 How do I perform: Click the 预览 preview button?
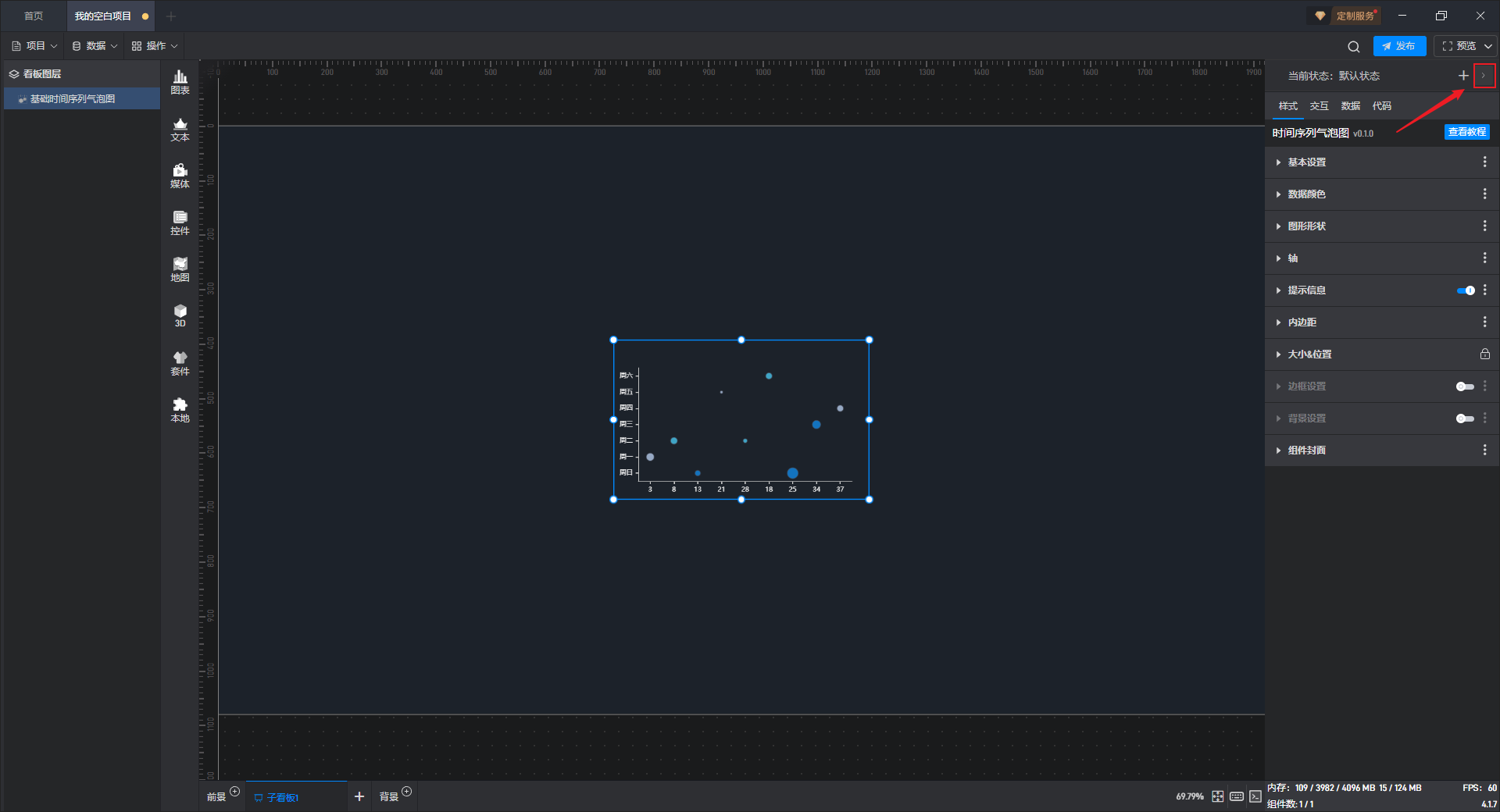[x=1459, y=46]
